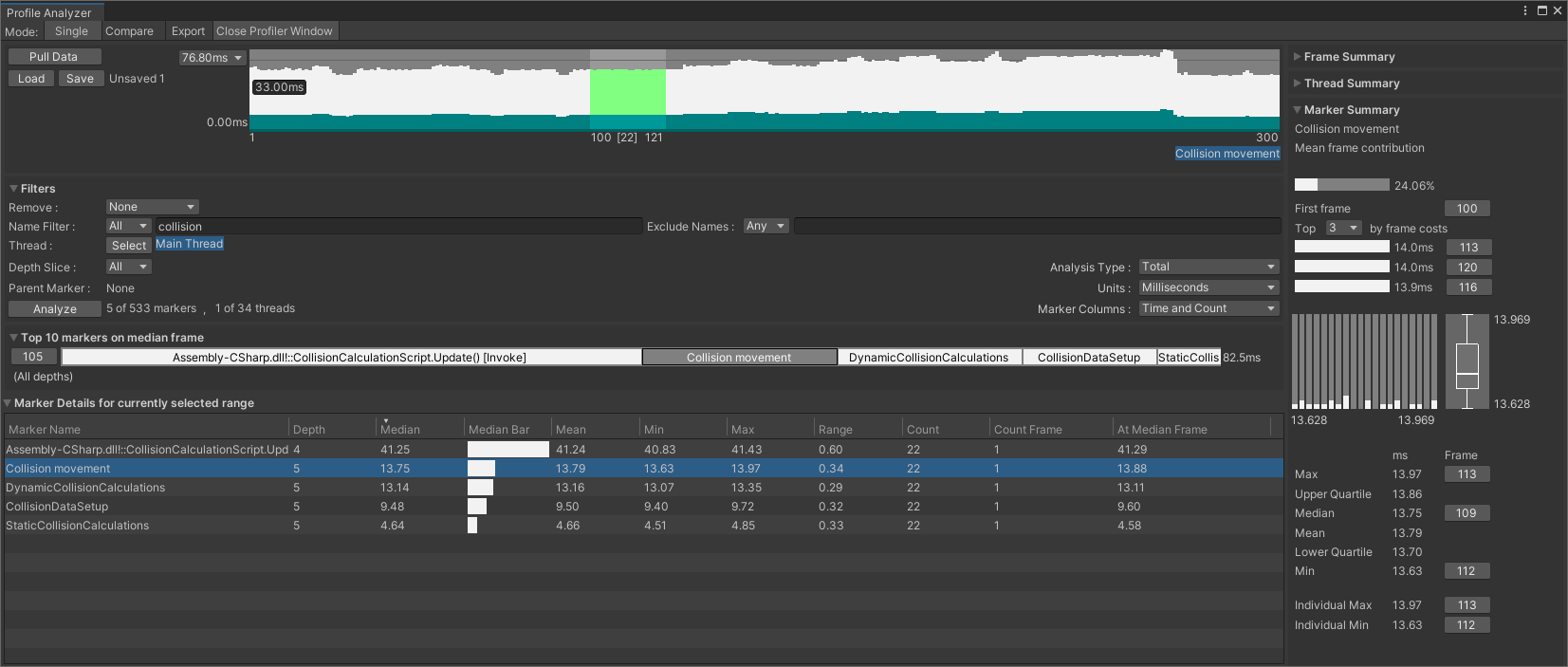Click the Analyze button
This screenshot has width=1568, height=667.
pos(55,309)
